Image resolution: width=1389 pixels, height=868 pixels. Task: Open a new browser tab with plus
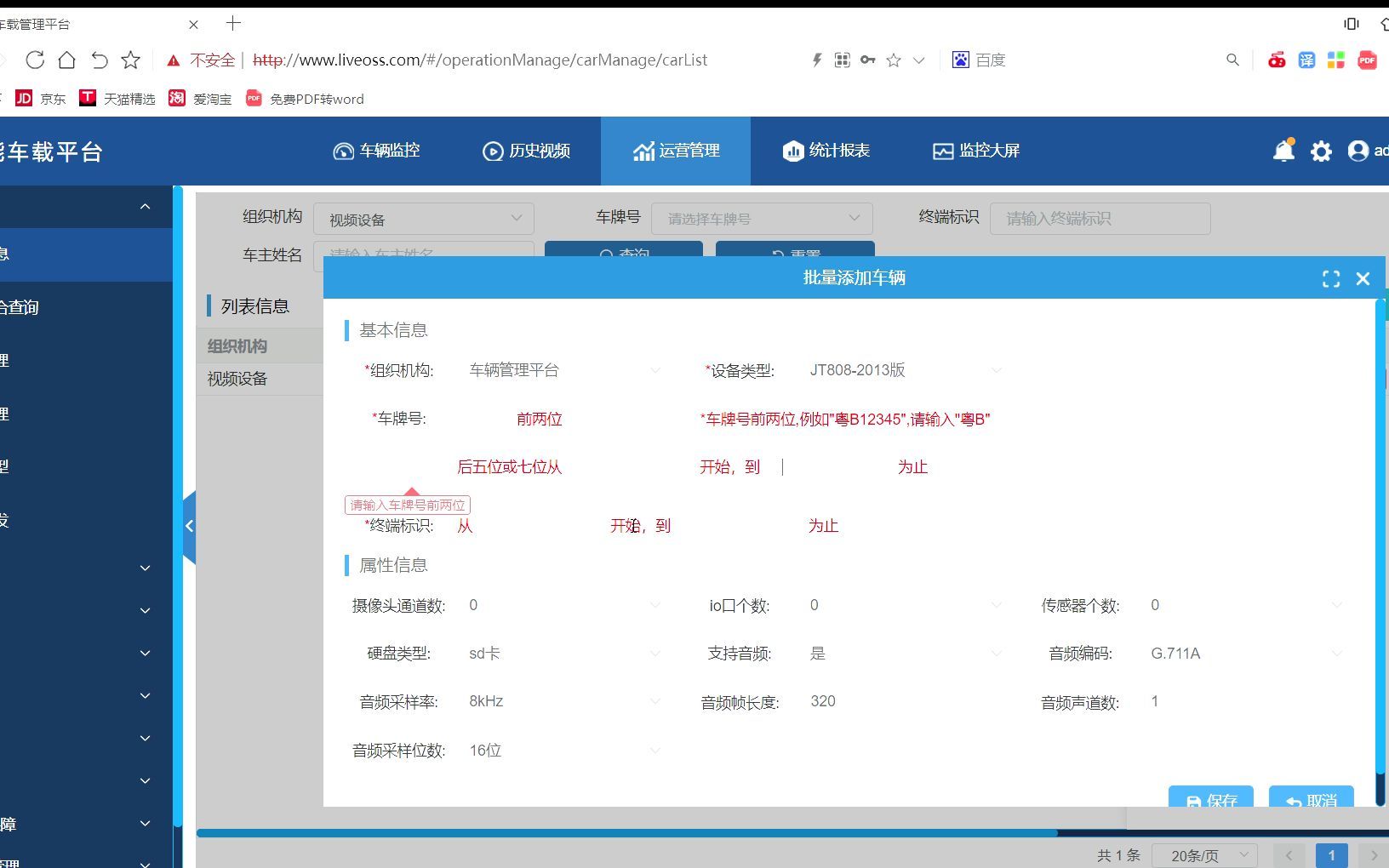[233, 23]
